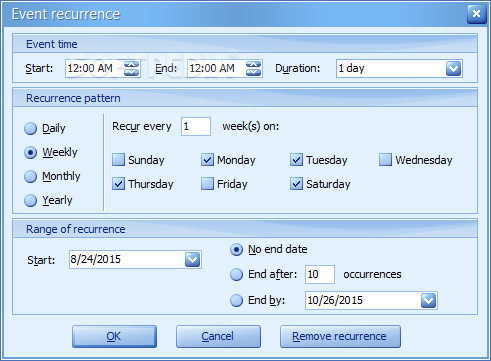
Task: Click the occurrences count field showing 10
Action: [x=320, y=274]
